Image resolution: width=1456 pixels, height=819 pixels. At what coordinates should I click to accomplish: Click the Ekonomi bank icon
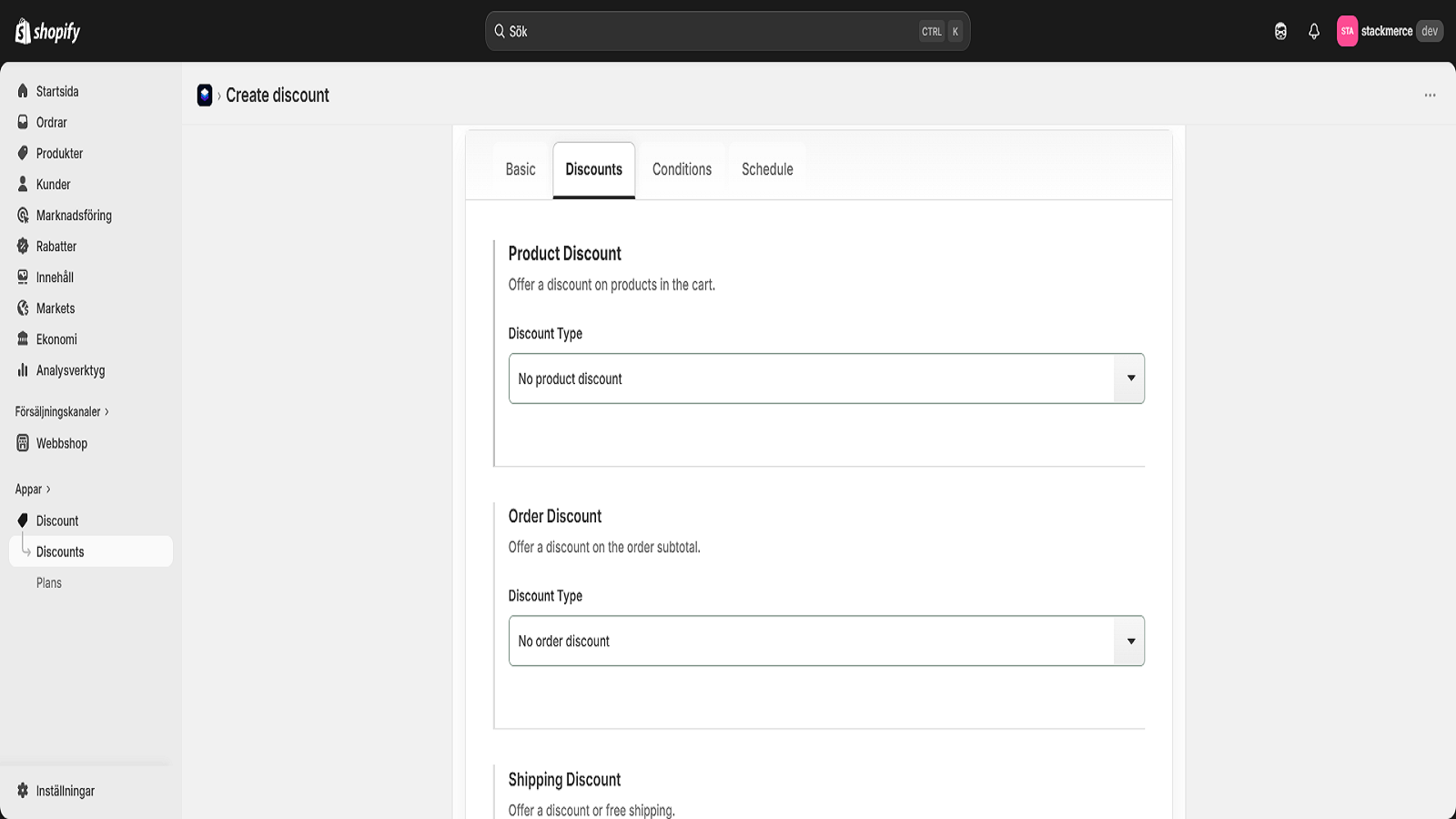[x=23, y=339]
